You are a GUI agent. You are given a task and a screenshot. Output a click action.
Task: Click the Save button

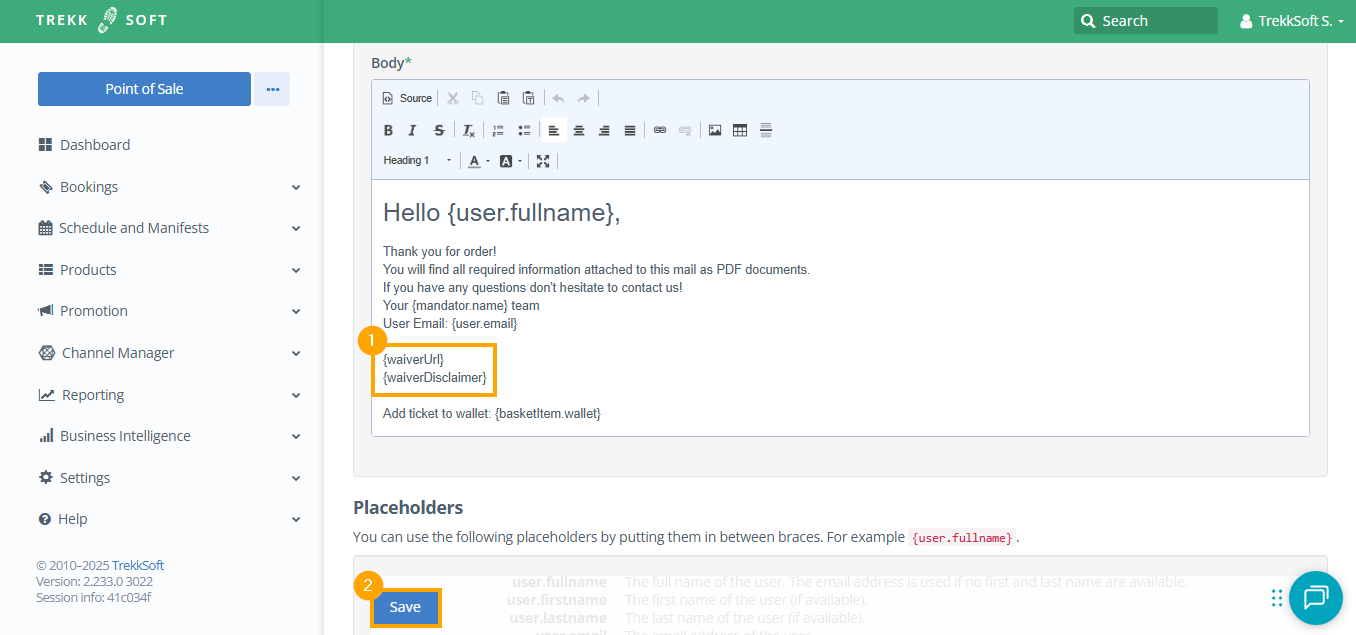405,607
